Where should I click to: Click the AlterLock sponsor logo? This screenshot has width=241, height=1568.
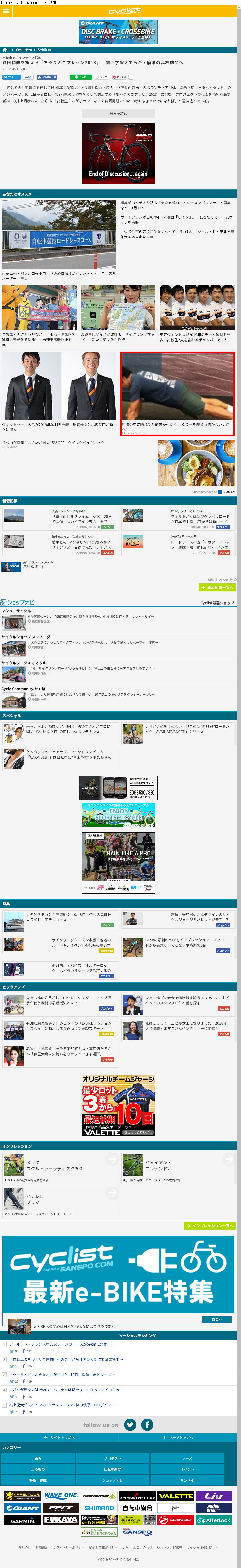coord(214,1520)
